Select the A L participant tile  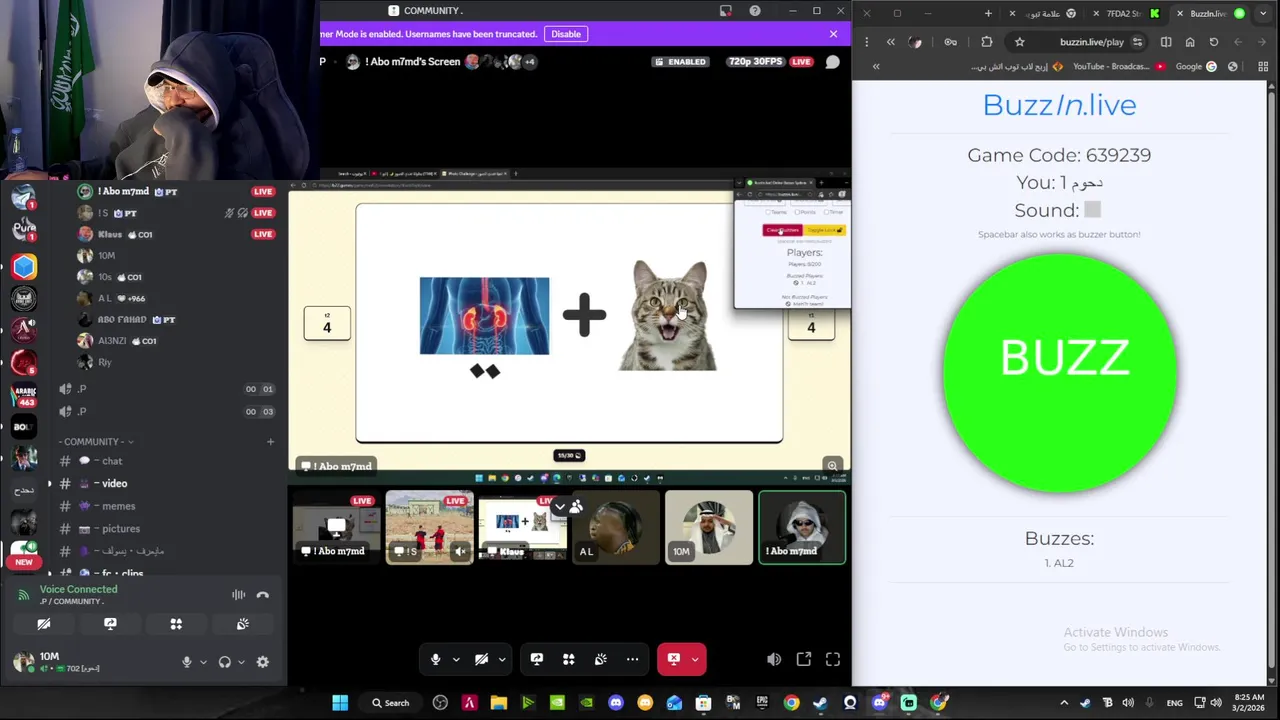tap(615, 527)
